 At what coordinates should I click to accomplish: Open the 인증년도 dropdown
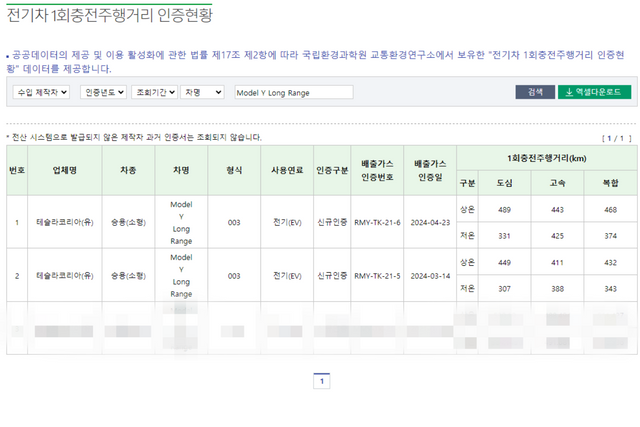103,92
